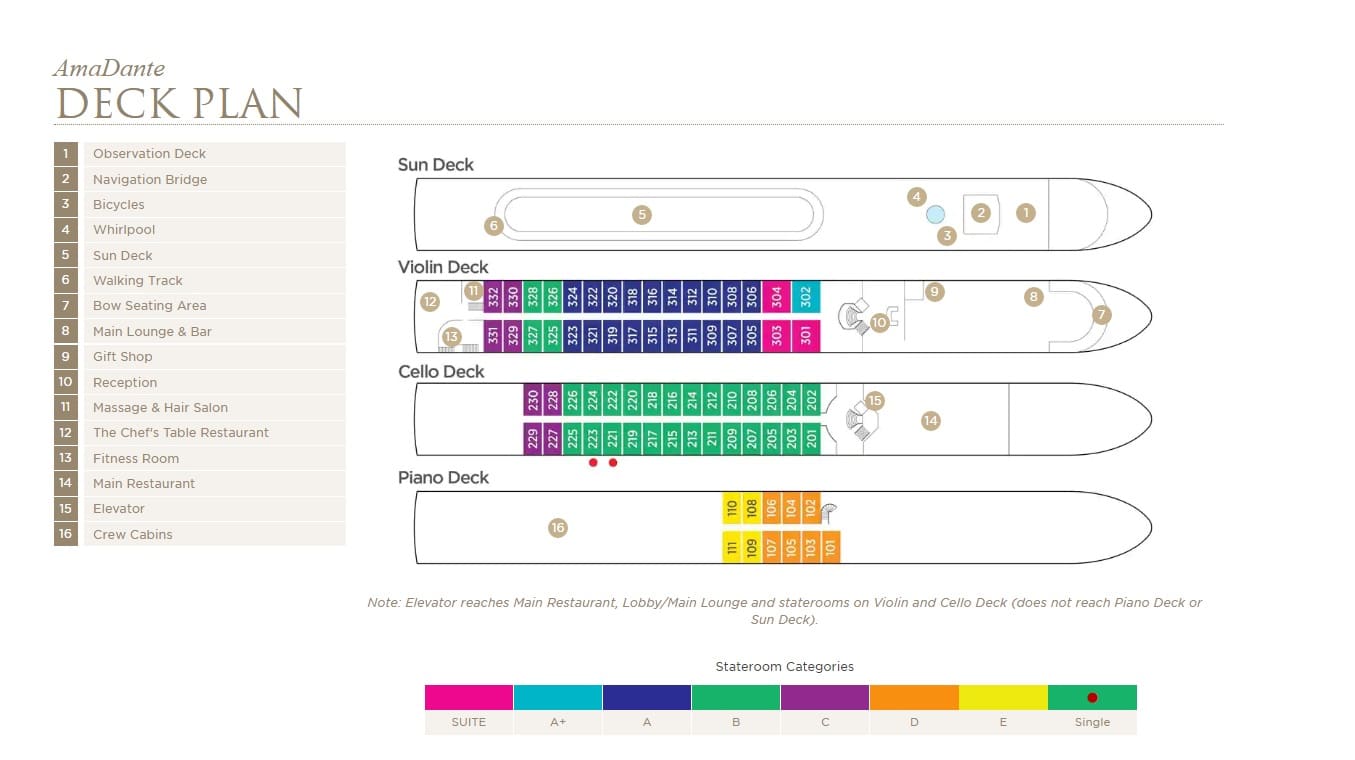The image size is (1355, 760).
Task: Pick the orange D category swatch
Action: pos(914,697)
